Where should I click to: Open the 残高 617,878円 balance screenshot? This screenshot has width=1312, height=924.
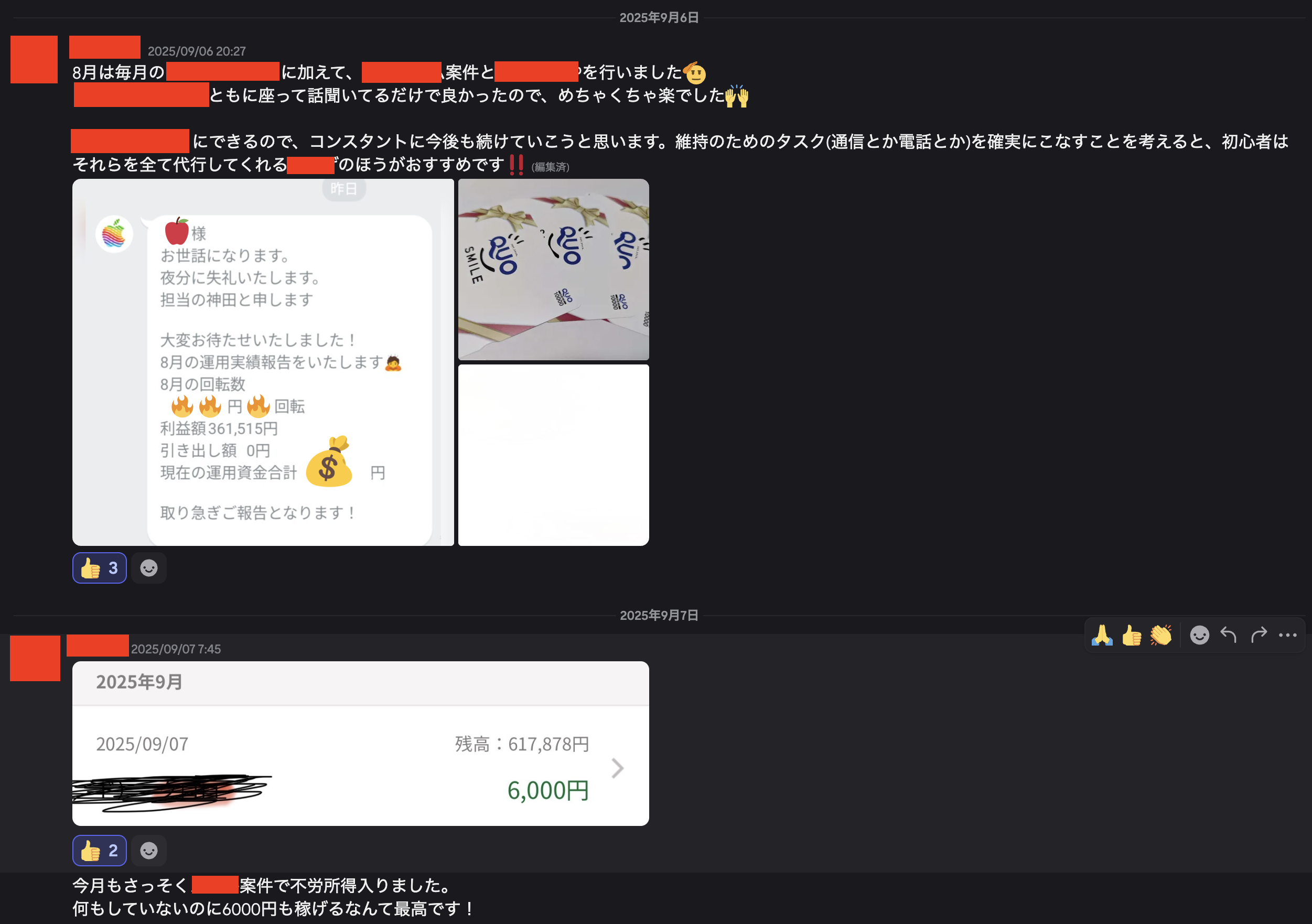(x=361, y=744)
